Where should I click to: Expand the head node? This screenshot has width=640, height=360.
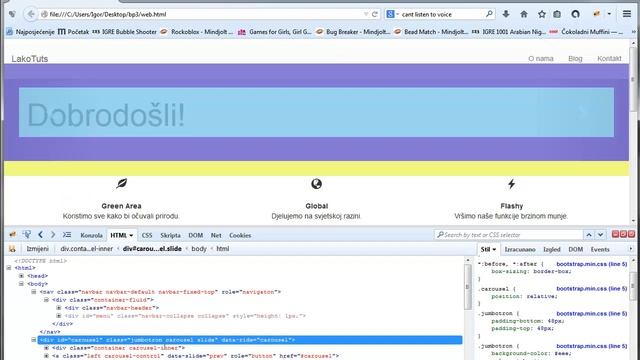tap(21, 276)
